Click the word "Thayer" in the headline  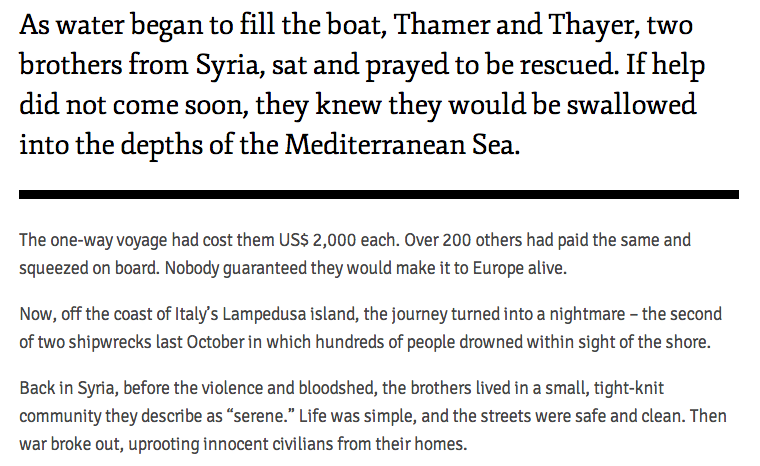click(593, 27)
